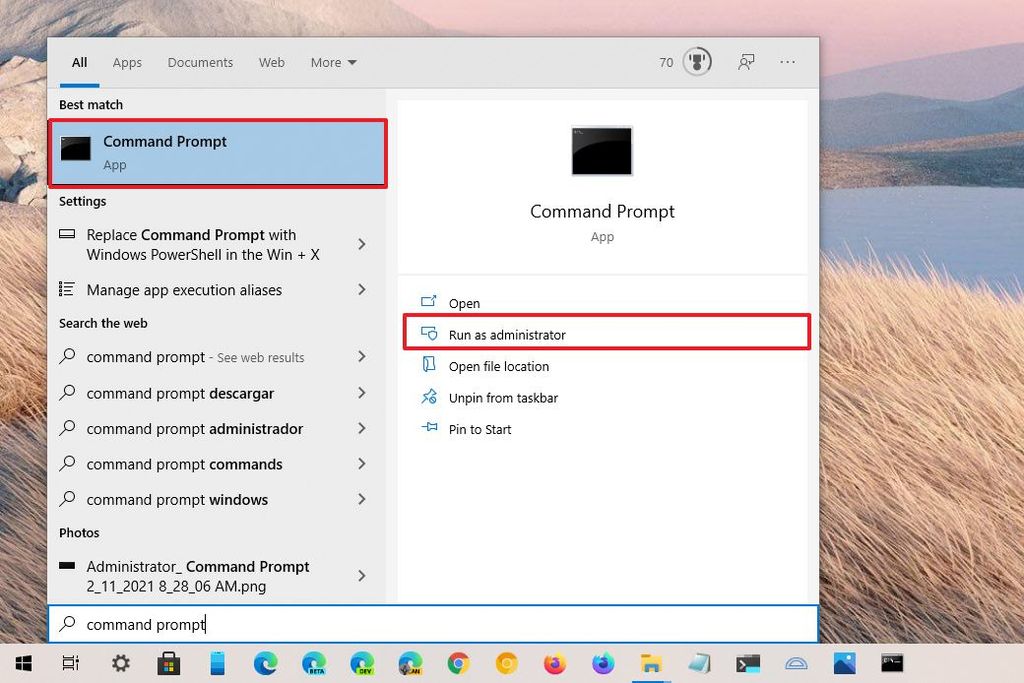Launch Microsoft Store from the taskbar
1024x683 pixels.
[168, 663]
